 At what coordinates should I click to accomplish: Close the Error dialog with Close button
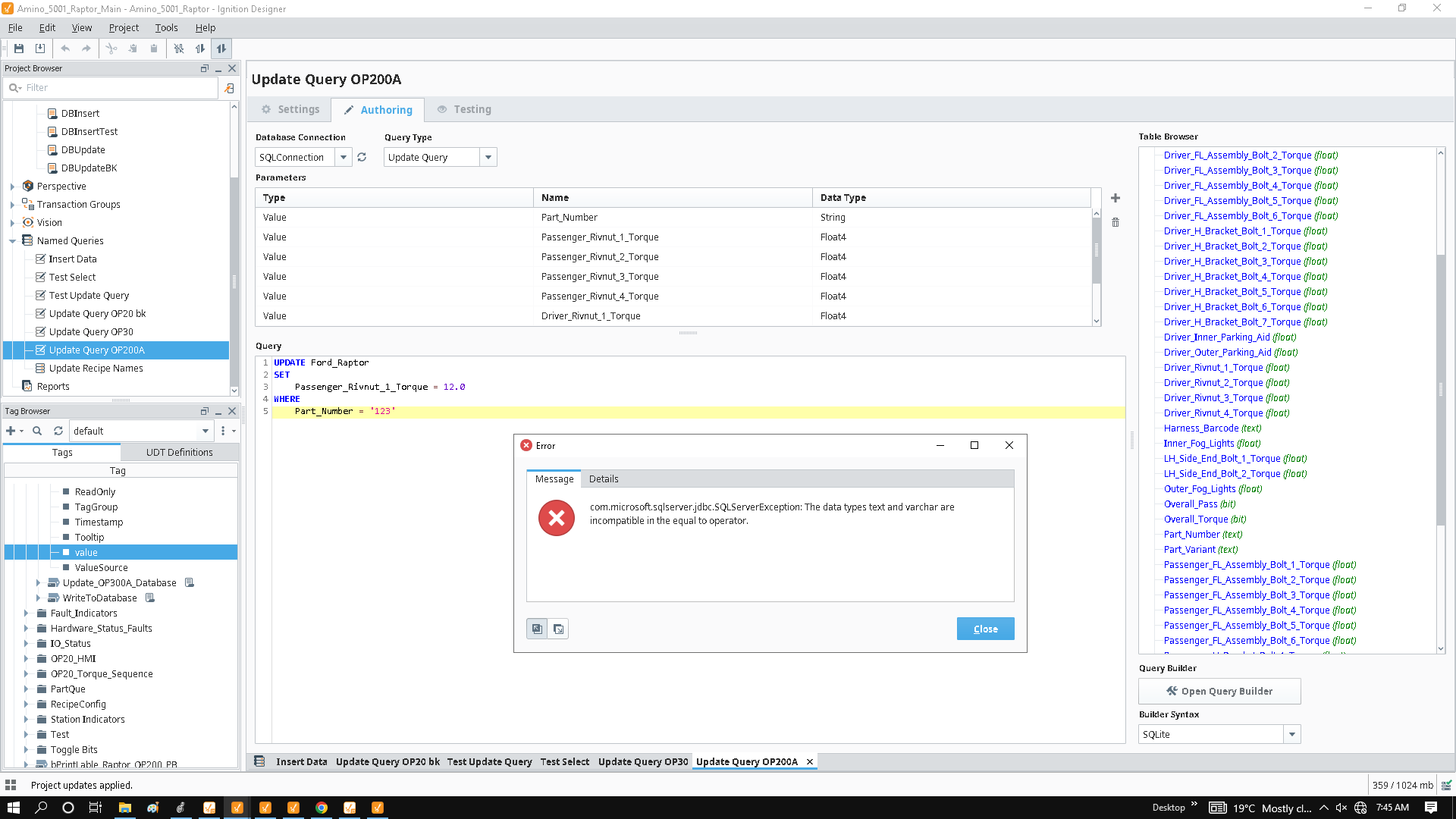point(985,629)
